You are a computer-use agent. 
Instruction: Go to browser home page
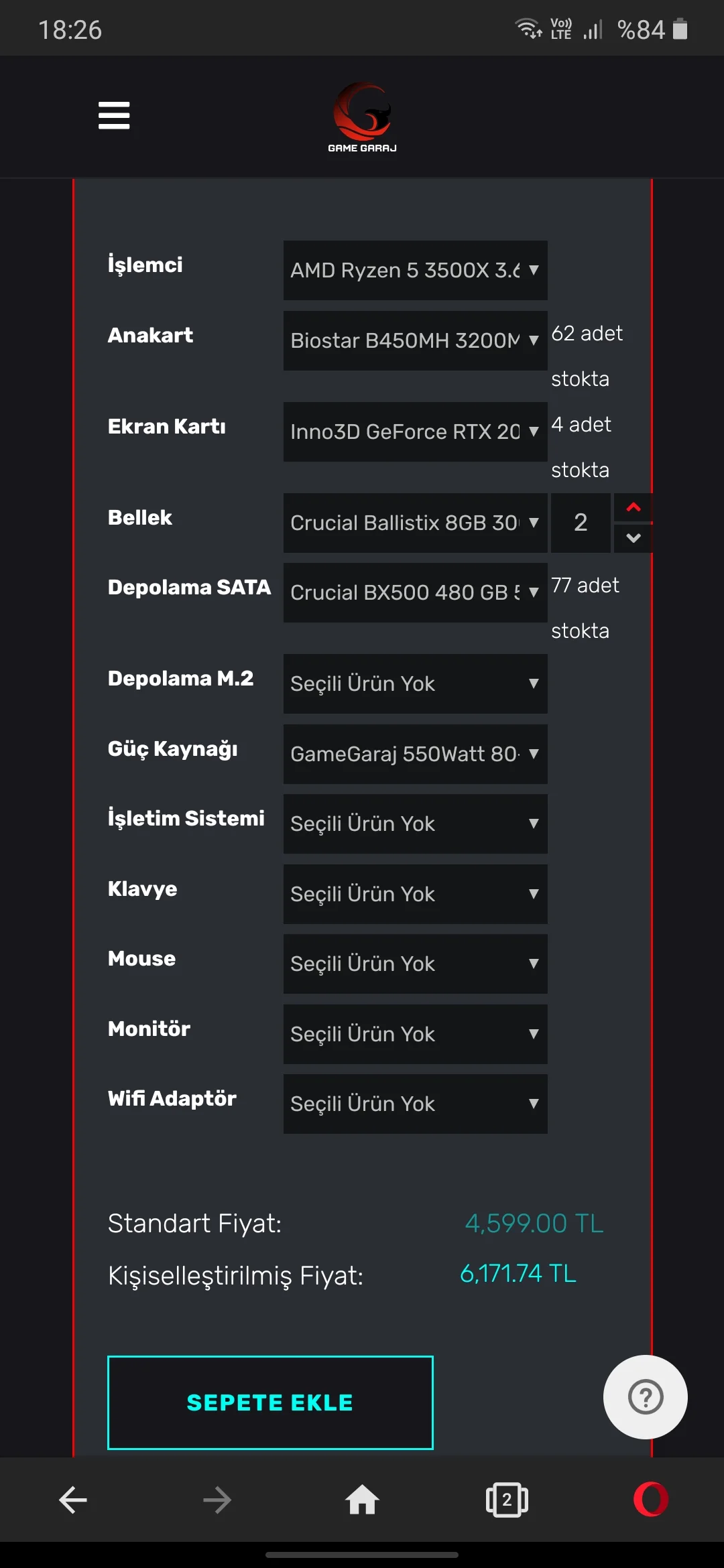pos(362,1500)
